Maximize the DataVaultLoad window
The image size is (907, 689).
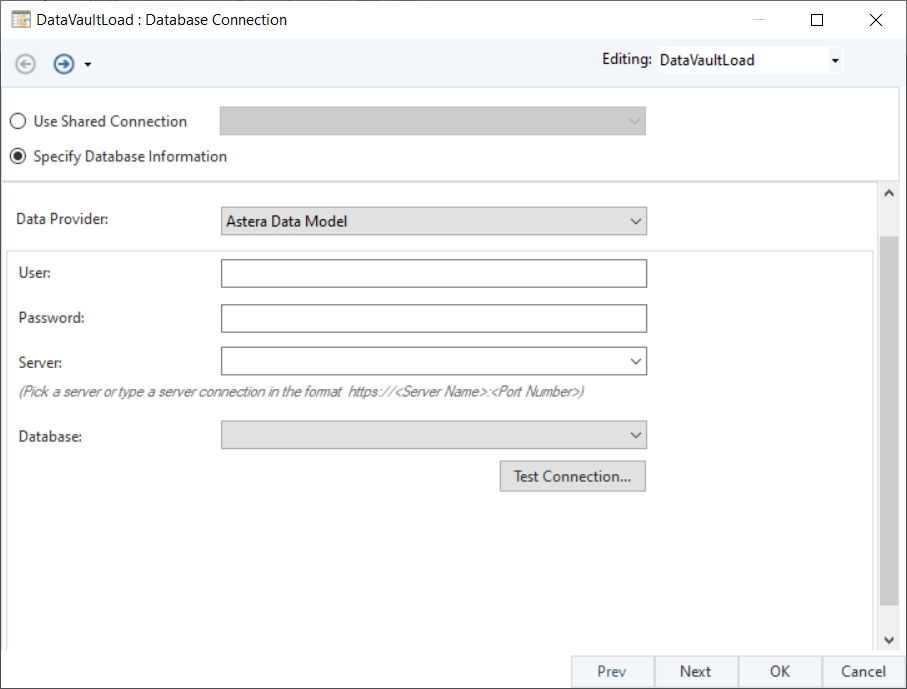(x=817, y=20)
